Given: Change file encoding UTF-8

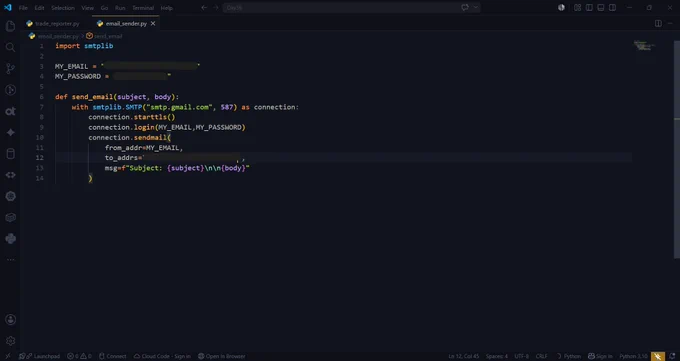Looking at the screenshot, I should click(x=522, y=356).
